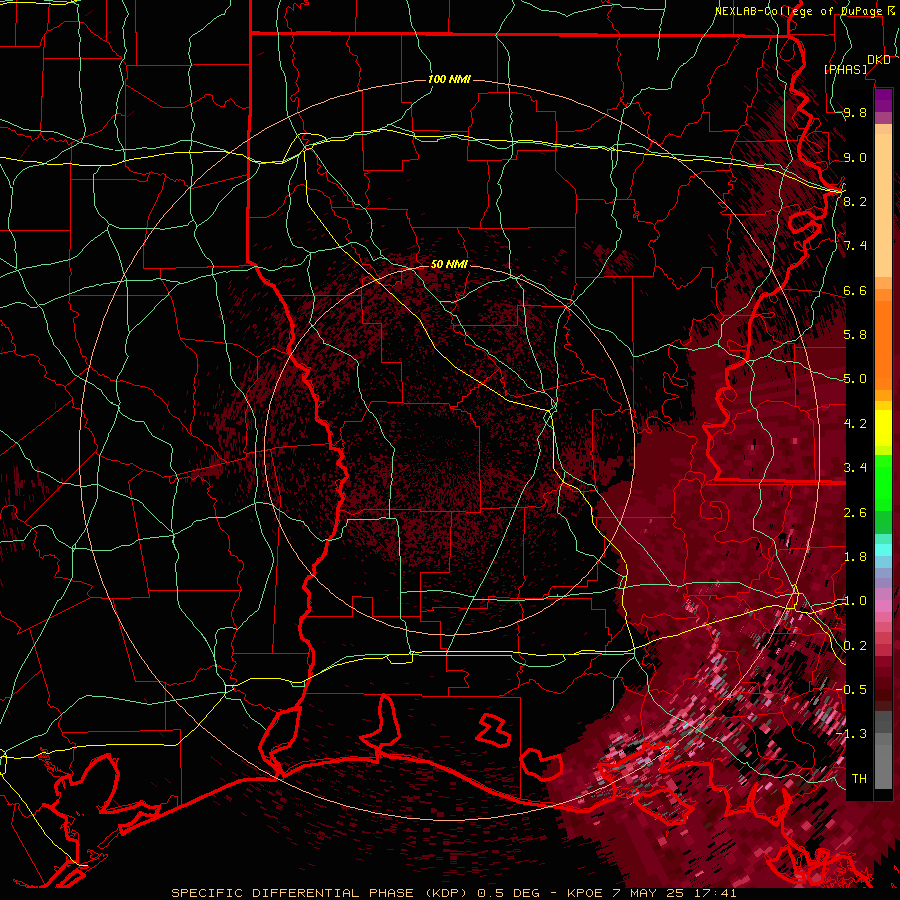Click the DKD label above color scale

[878, 60]
